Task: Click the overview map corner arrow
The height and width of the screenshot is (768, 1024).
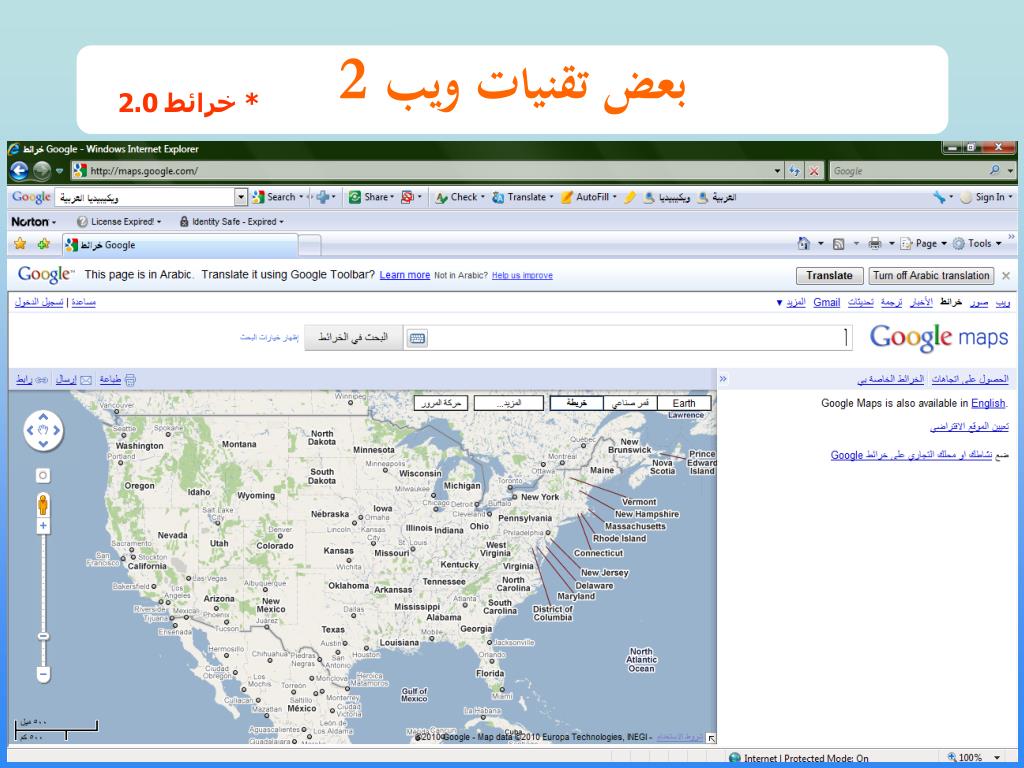Action: pos(711,738)
